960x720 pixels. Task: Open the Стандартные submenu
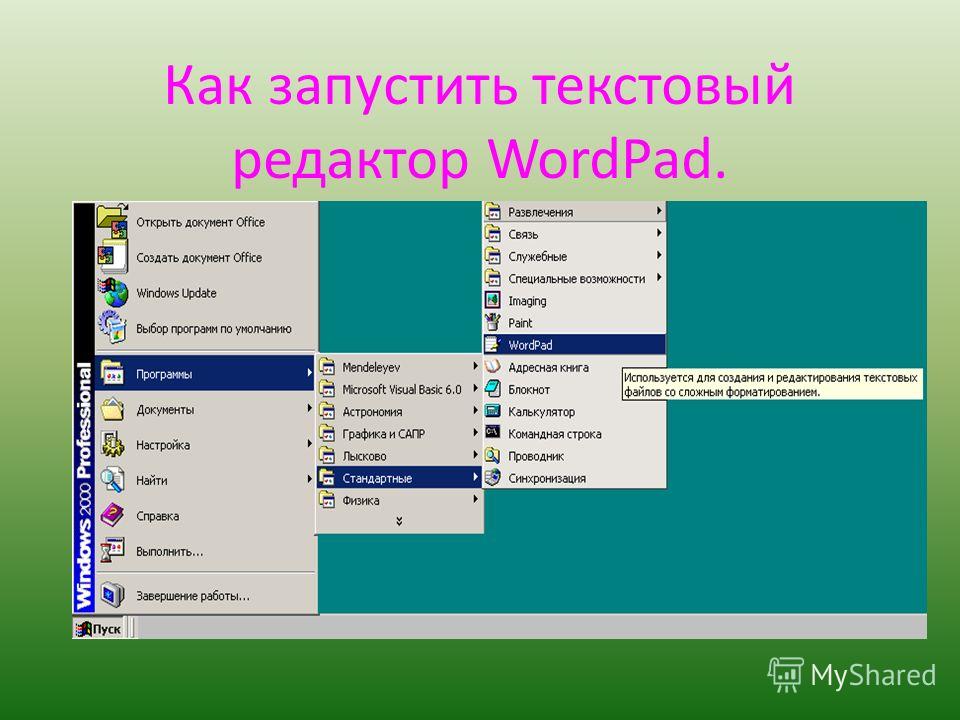(x=399, y=478)
